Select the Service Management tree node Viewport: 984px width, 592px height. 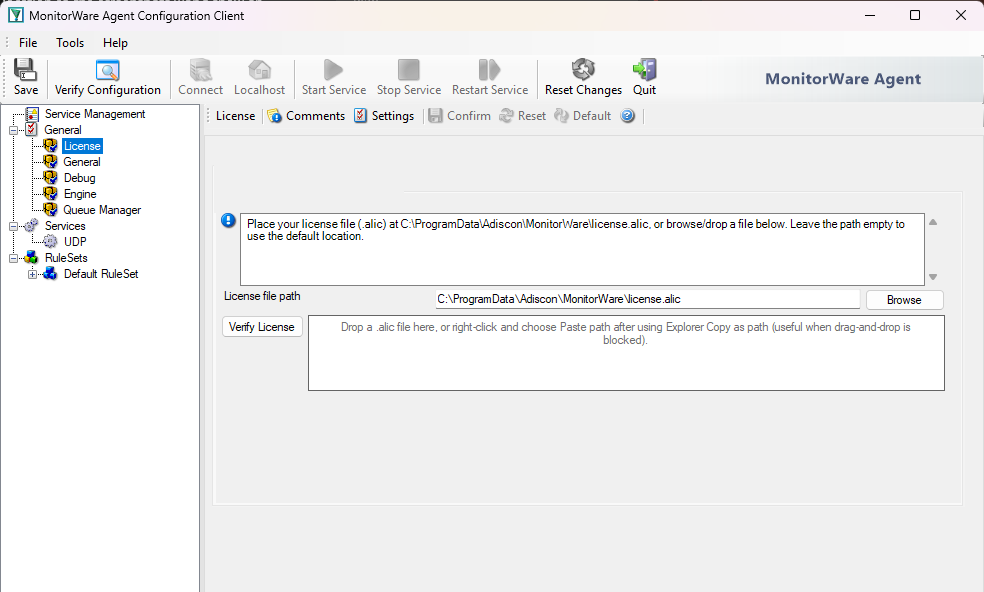coord(95,114)
